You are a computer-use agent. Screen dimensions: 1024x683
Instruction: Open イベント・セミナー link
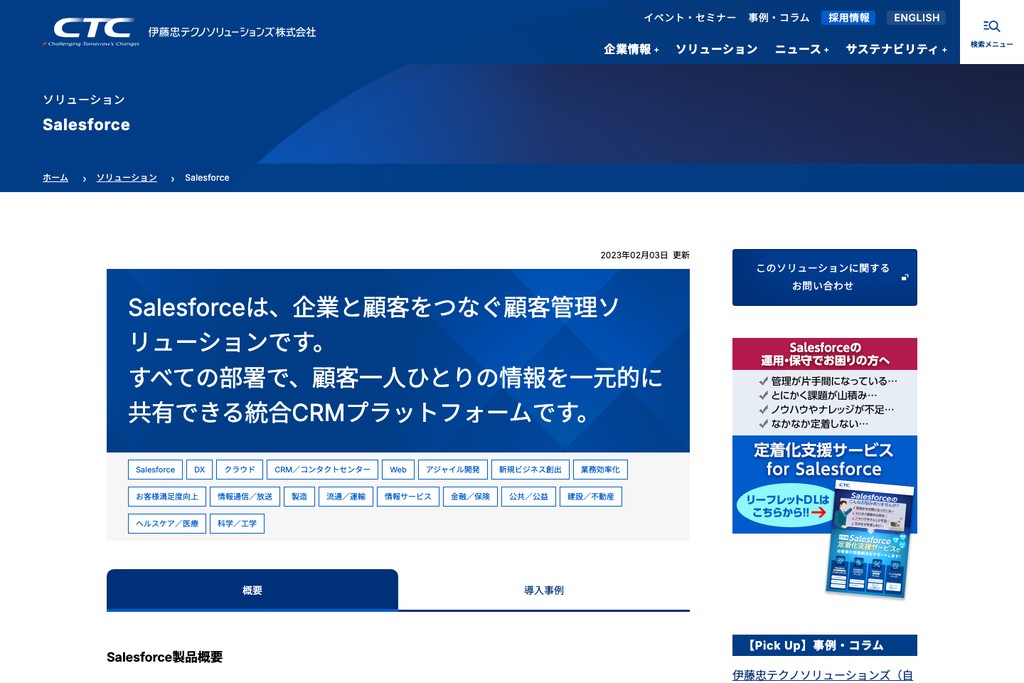coord(690,18)
